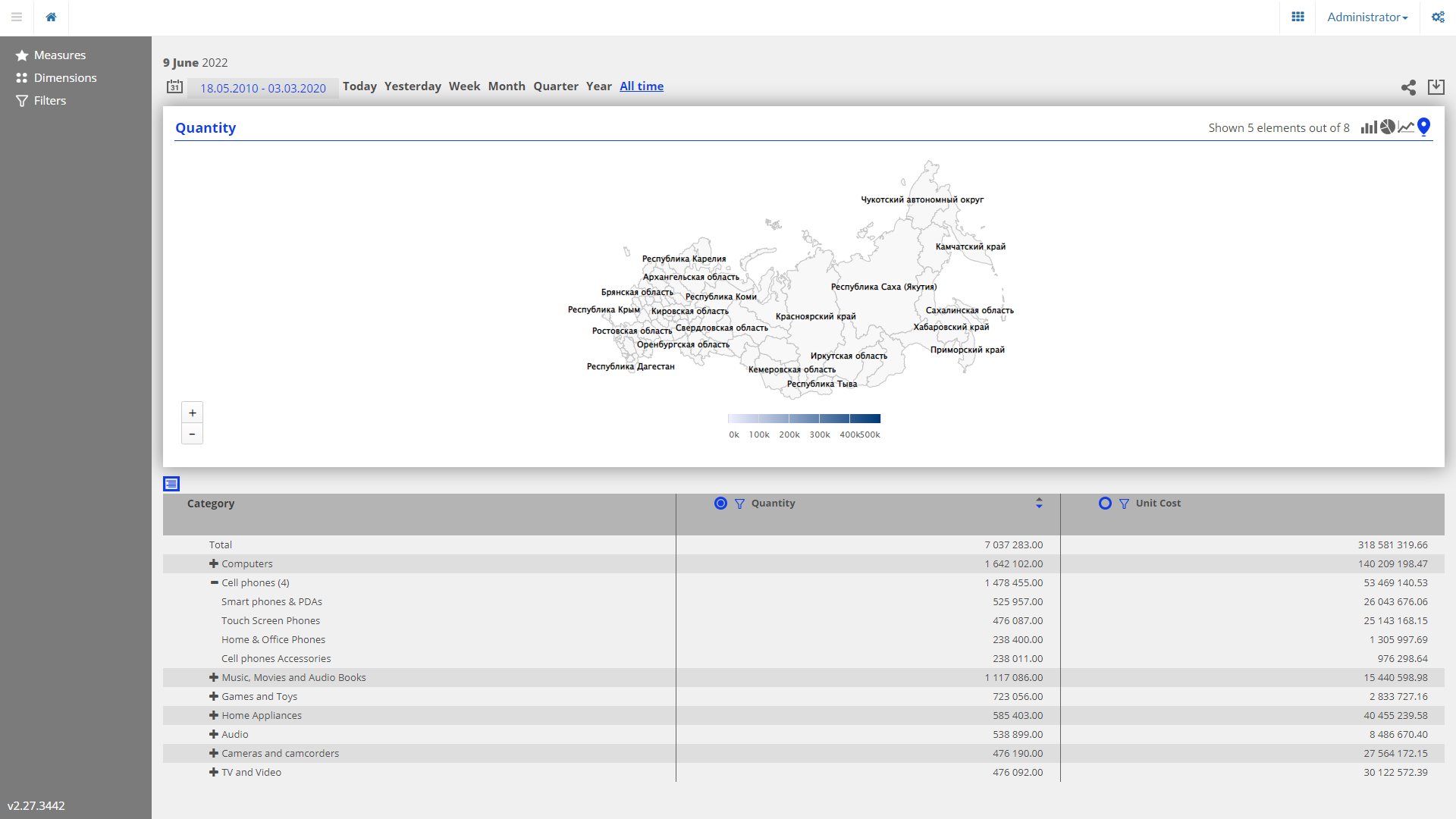The image size is (1456, 819).
Task: Collapse the Cell phones category
Action: pyautogui.click(x=214, y=582)
